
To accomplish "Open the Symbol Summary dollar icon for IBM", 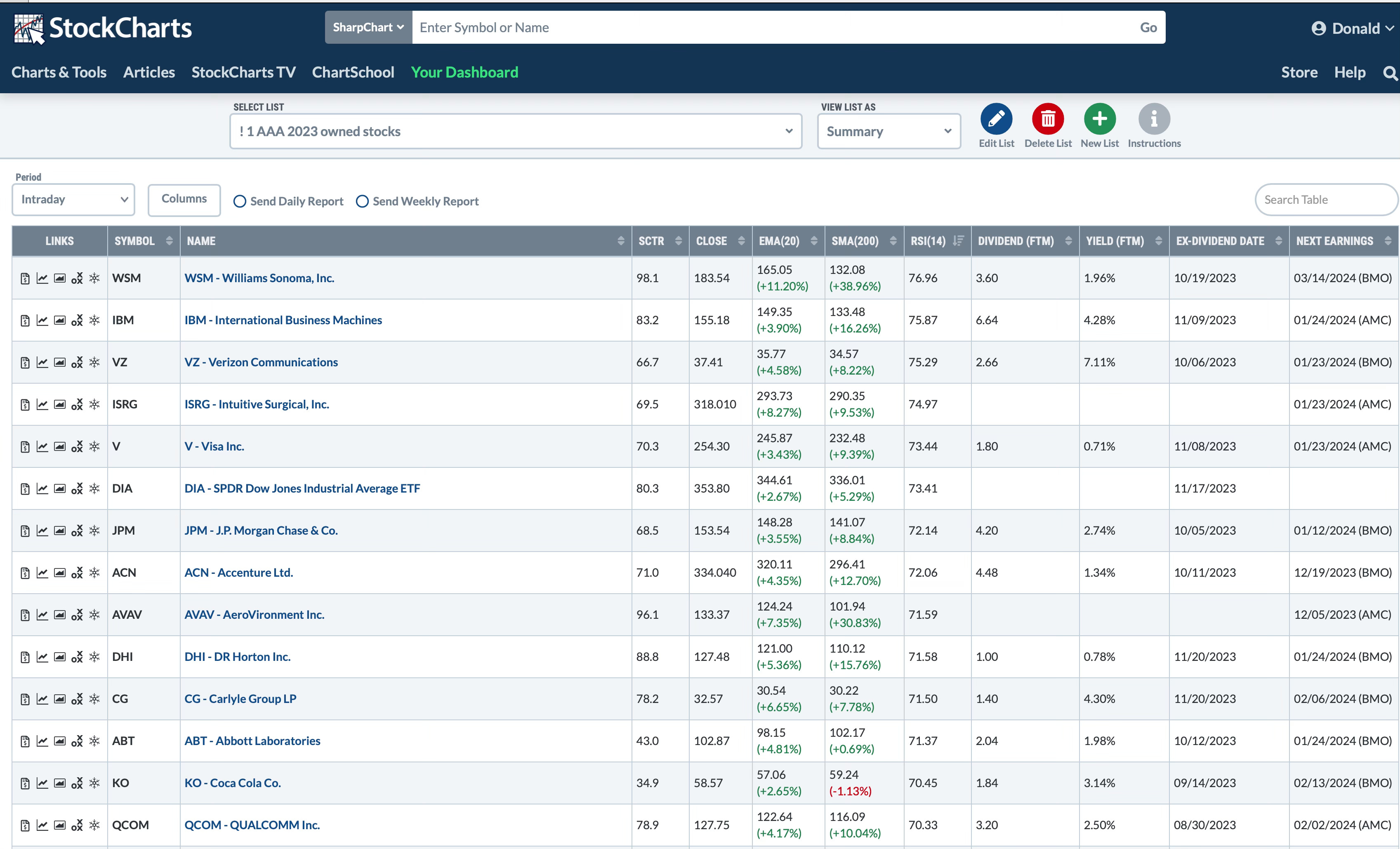I will pos(25,321).
